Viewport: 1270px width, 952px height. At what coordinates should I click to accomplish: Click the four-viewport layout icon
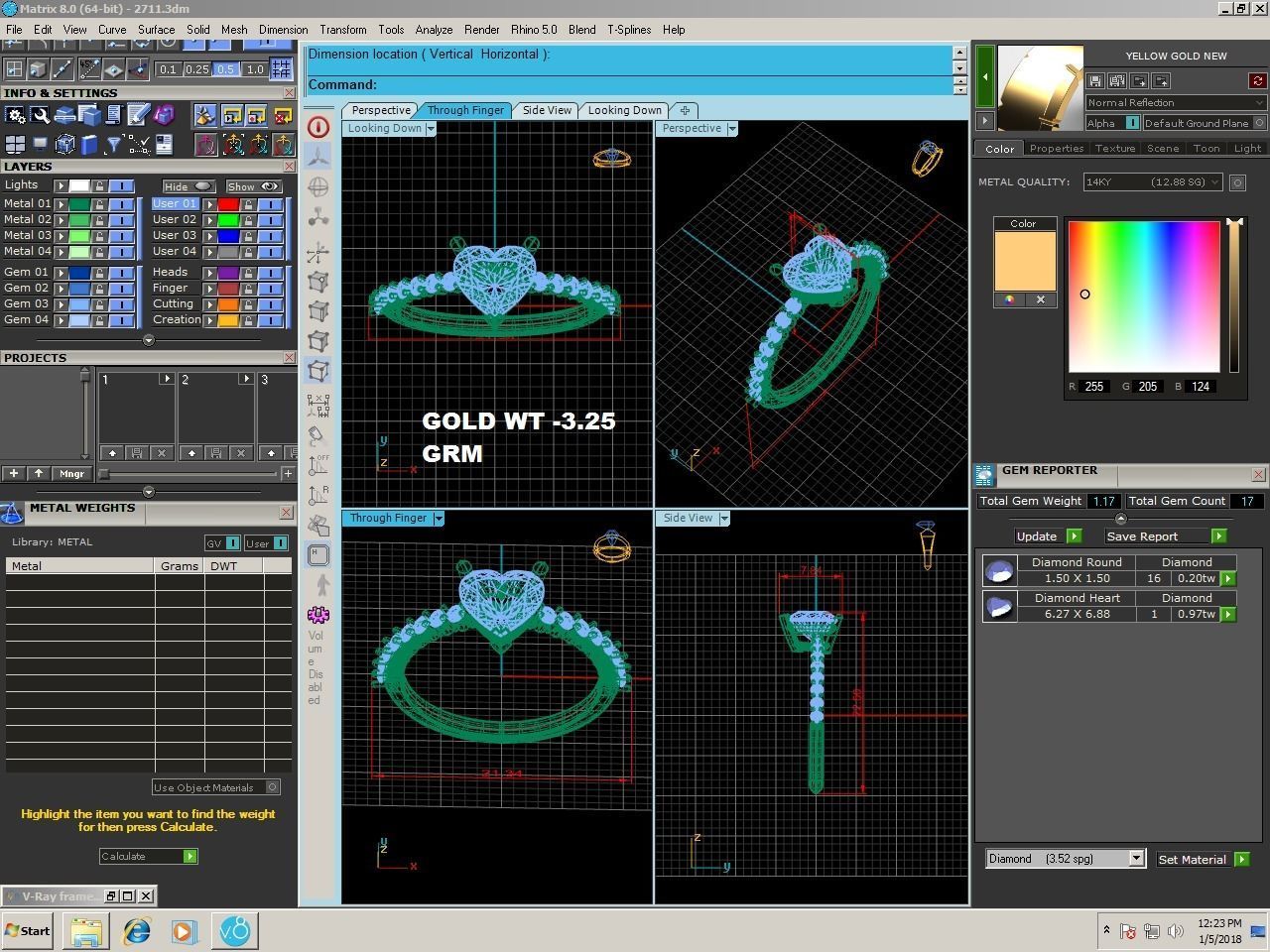tap(14, 69)
